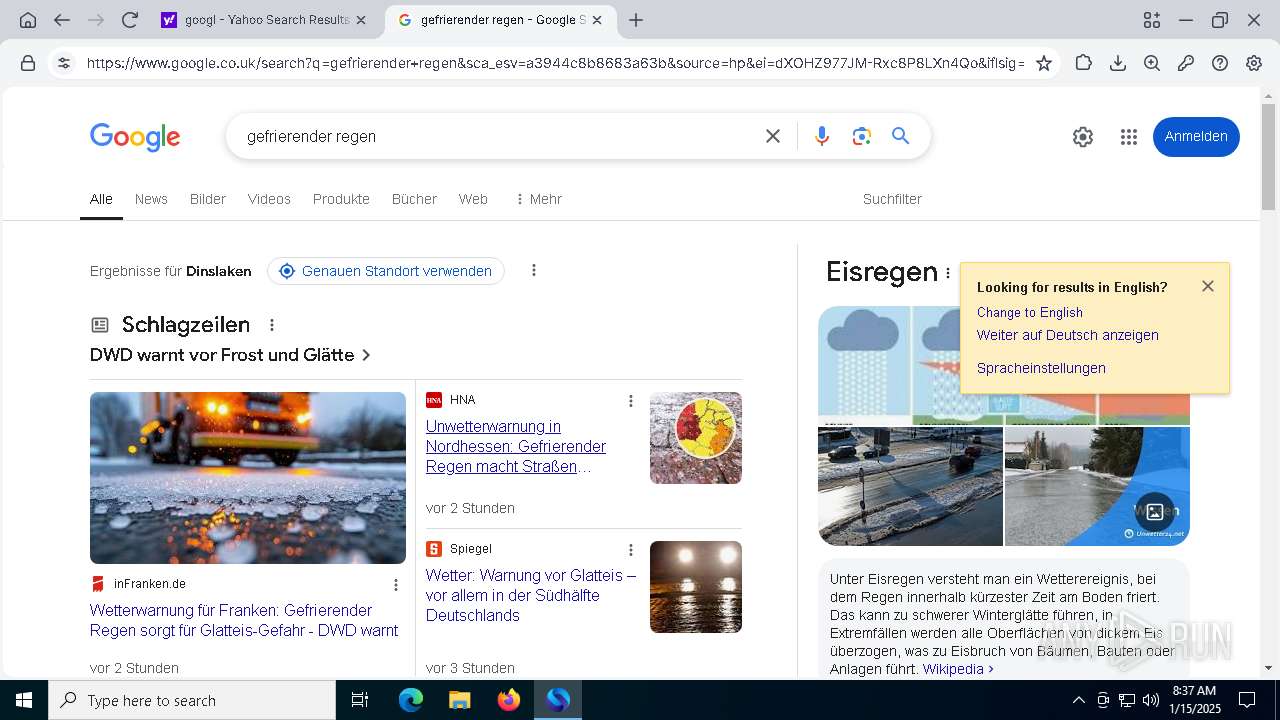The width and height of the screenshot is (1280, 720).
Task: Bookmark page using the star icon
Action: click(1044, 63)
